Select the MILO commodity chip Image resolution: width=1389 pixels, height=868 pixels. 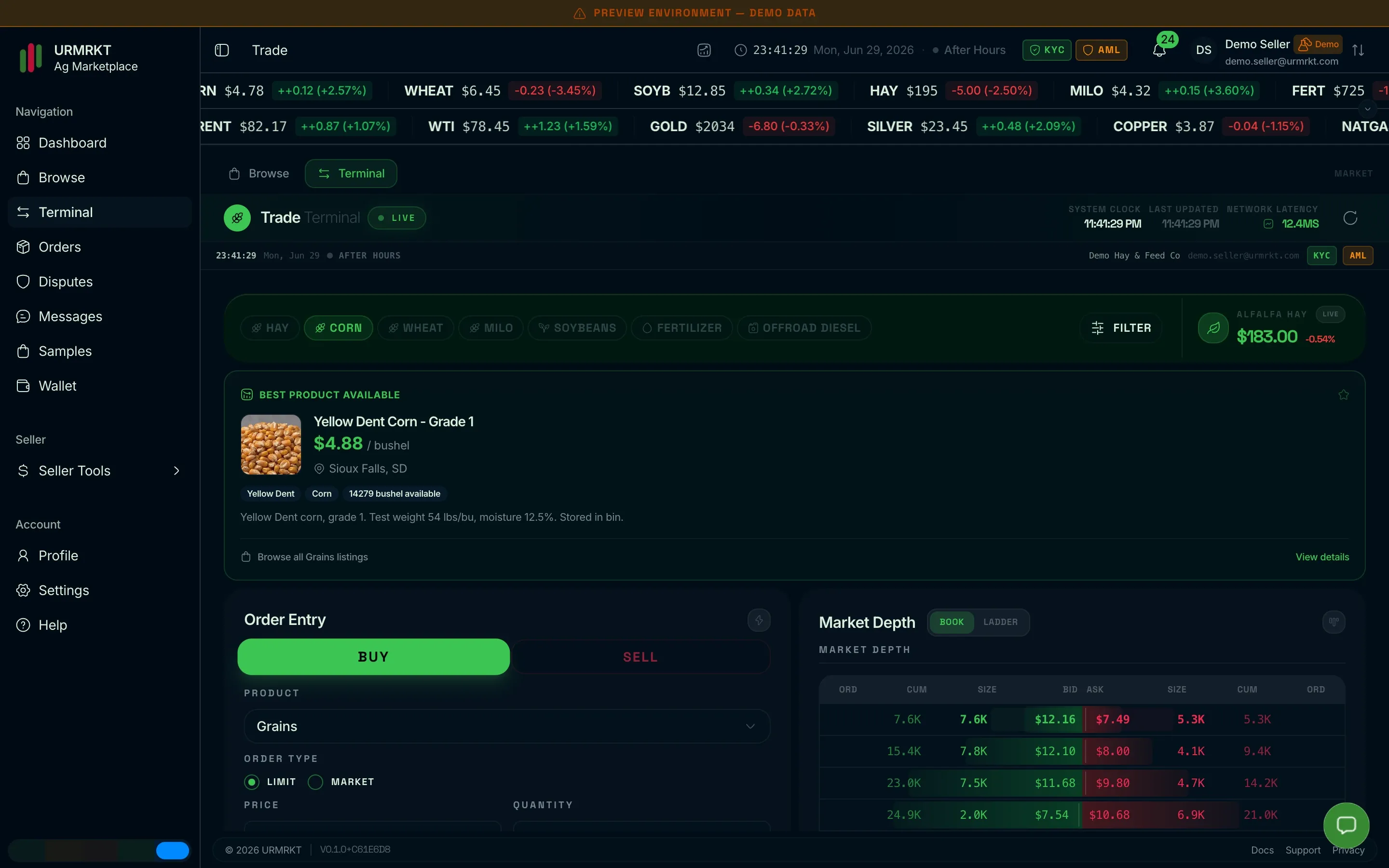click(x=491, y=328)
